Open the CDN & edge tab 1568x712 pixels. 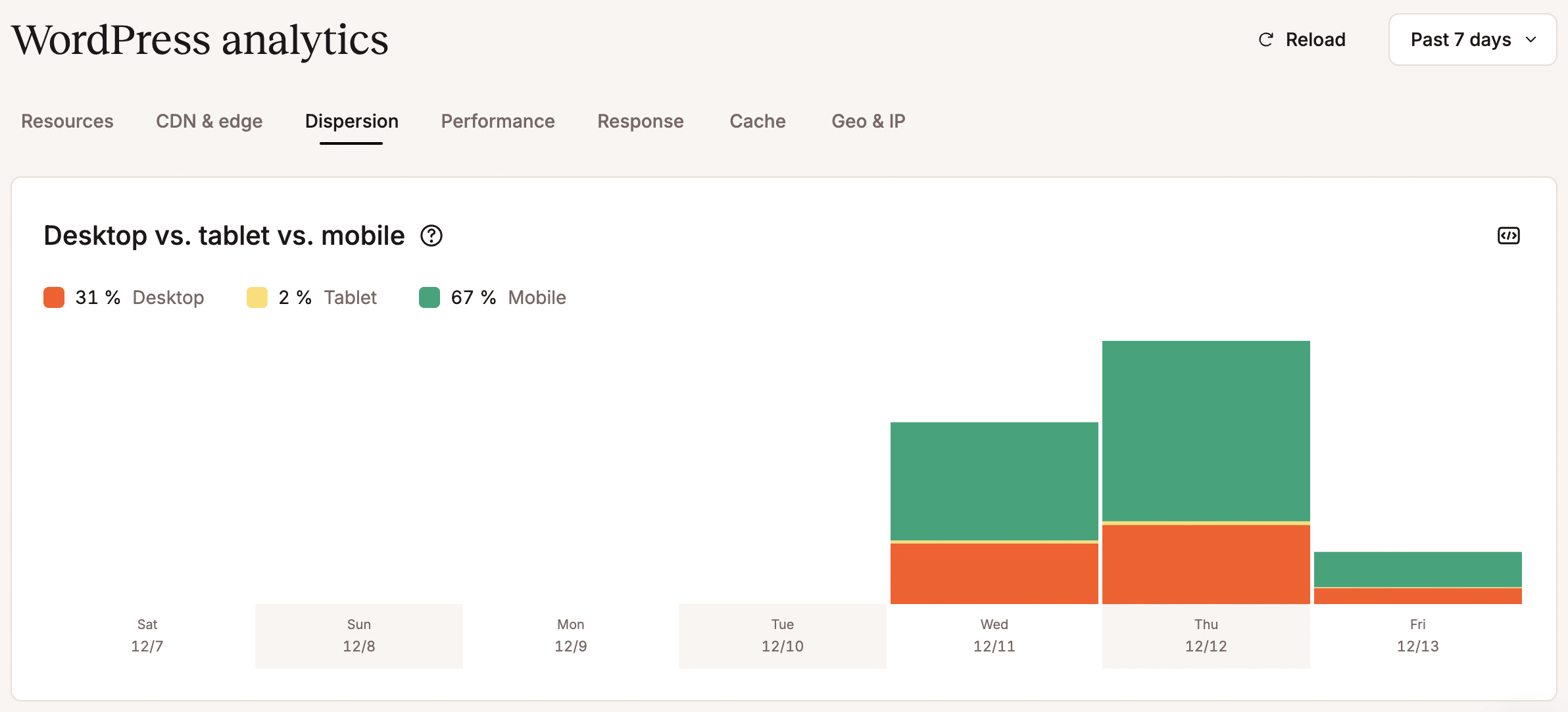coord(209,121)
